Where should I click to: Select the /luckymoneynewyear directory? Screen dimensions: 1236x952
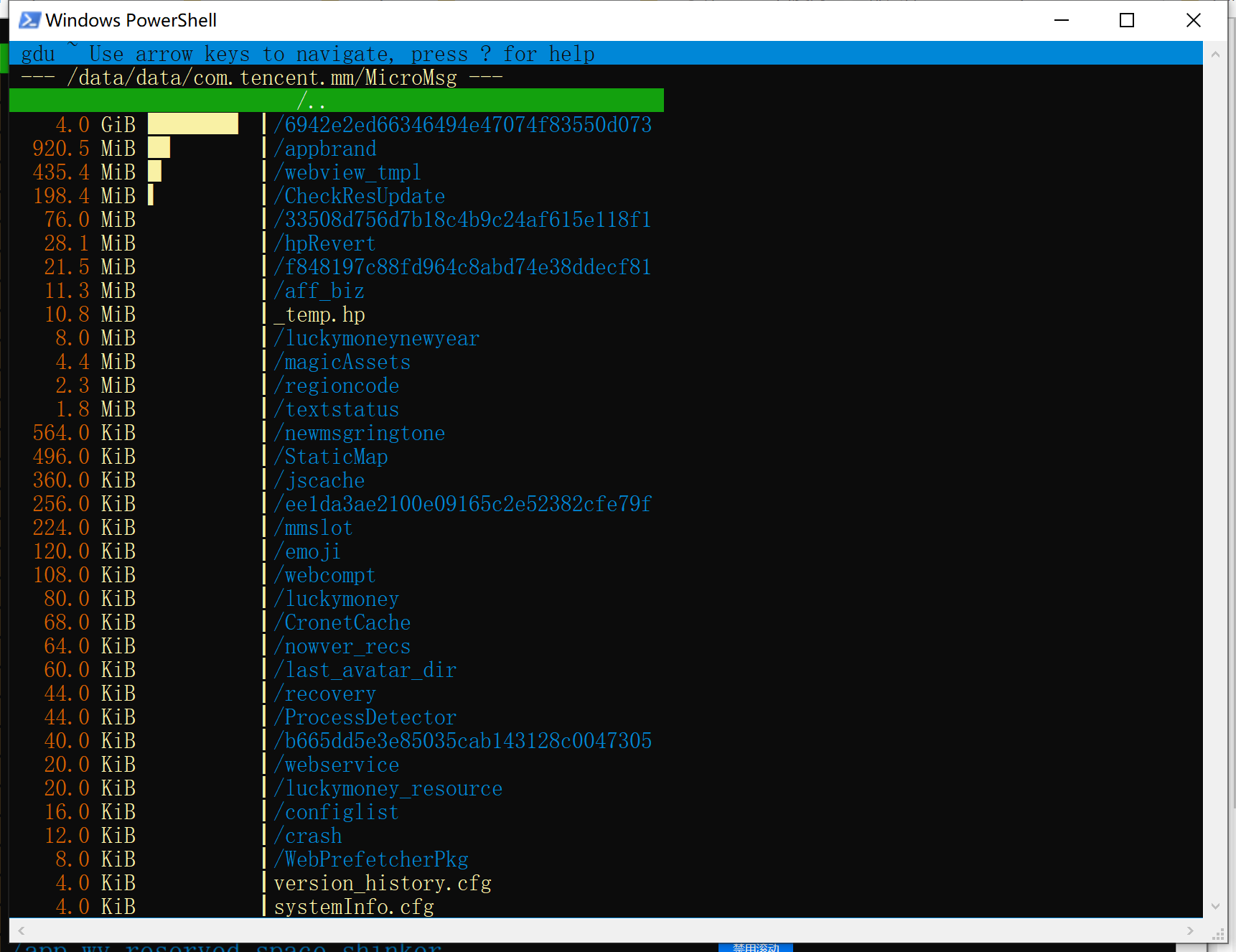(x=377, y=337)
